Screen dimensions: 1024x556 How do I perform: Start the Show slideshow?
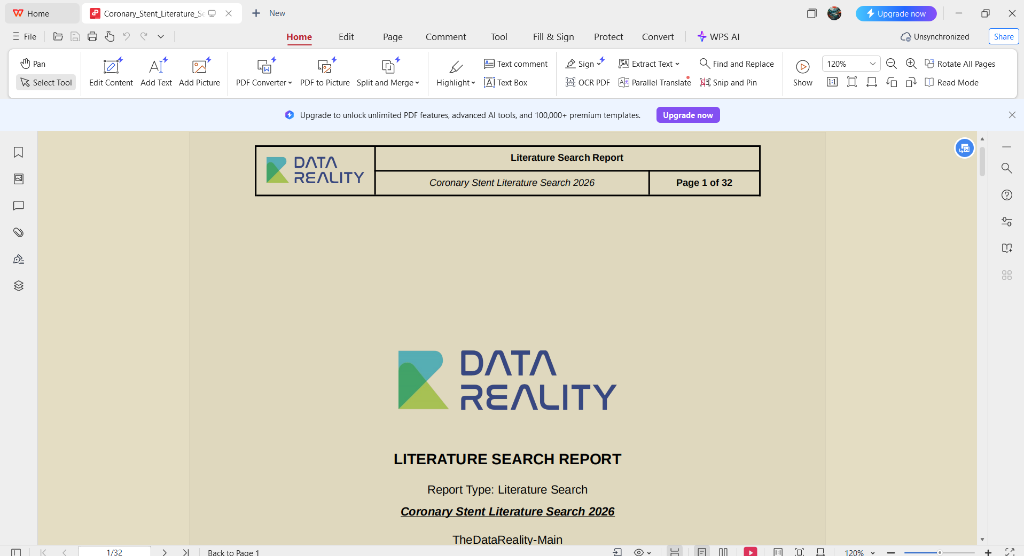click(803, 73)
